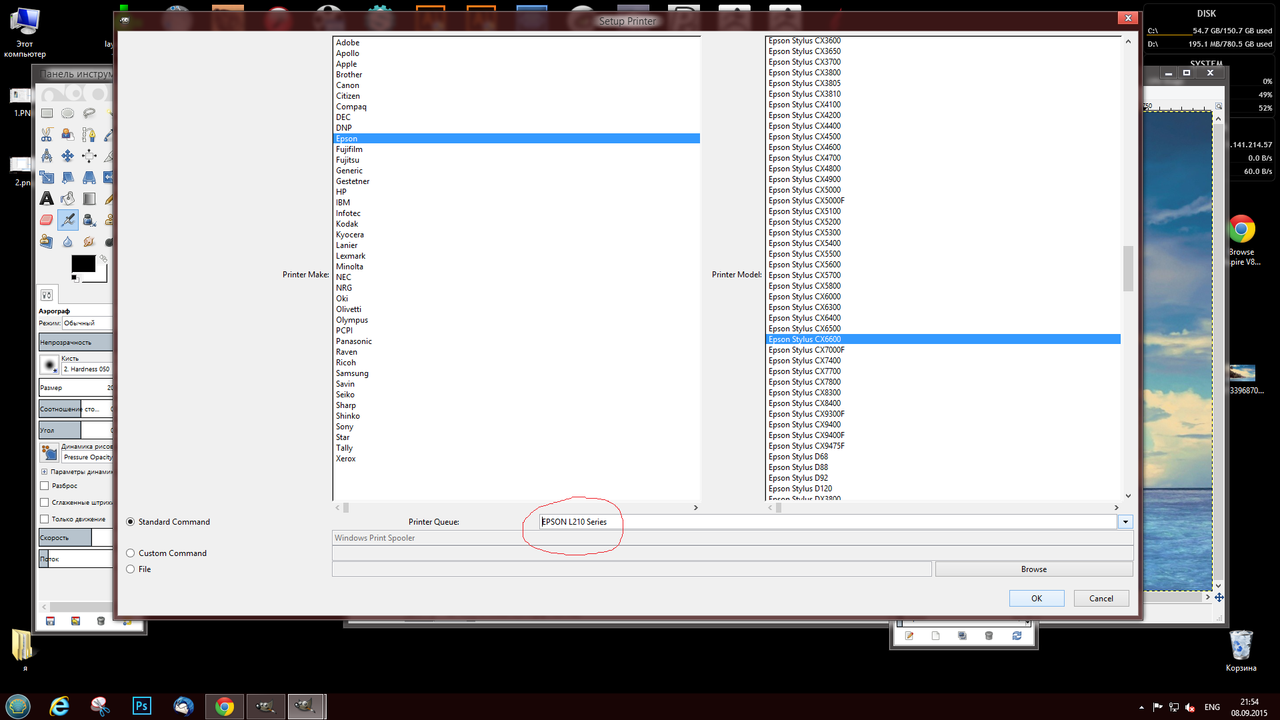The image size is (1280, 720).
Task: Select Epson in the Printer Make list
Action: 516,138
